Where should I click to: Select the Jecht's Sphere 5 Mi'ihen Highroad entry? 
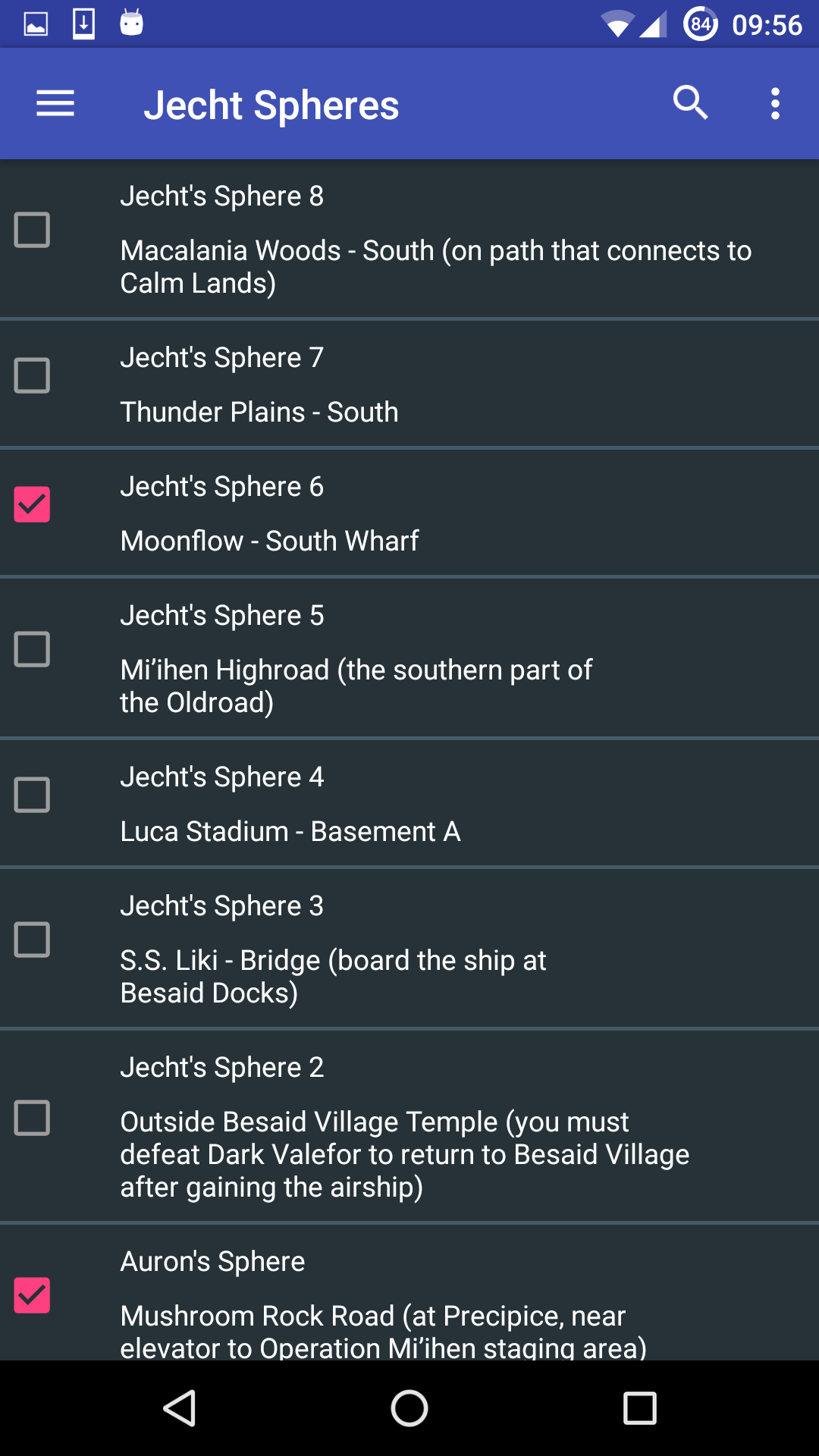409,657
